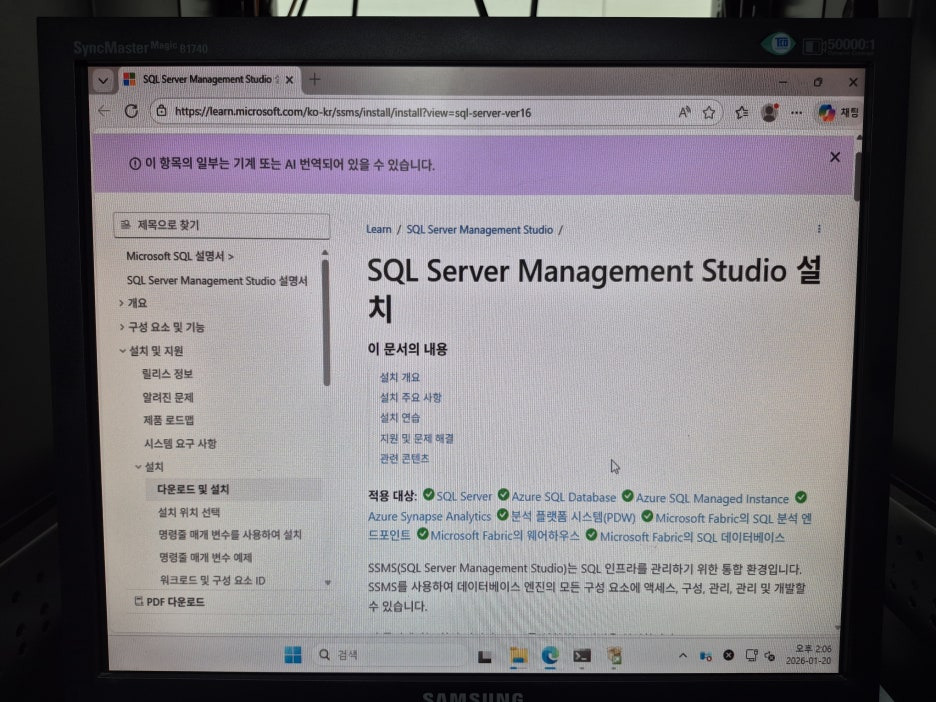Jump to 설치 개요 section
Image resolution: width=936 pixels, height=702 pixels.
(399, 377)
